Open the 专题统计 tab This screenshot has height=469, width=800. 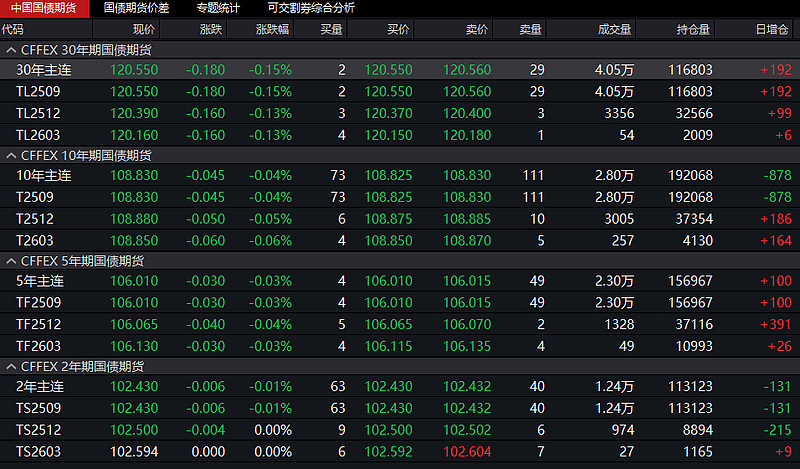218,8
